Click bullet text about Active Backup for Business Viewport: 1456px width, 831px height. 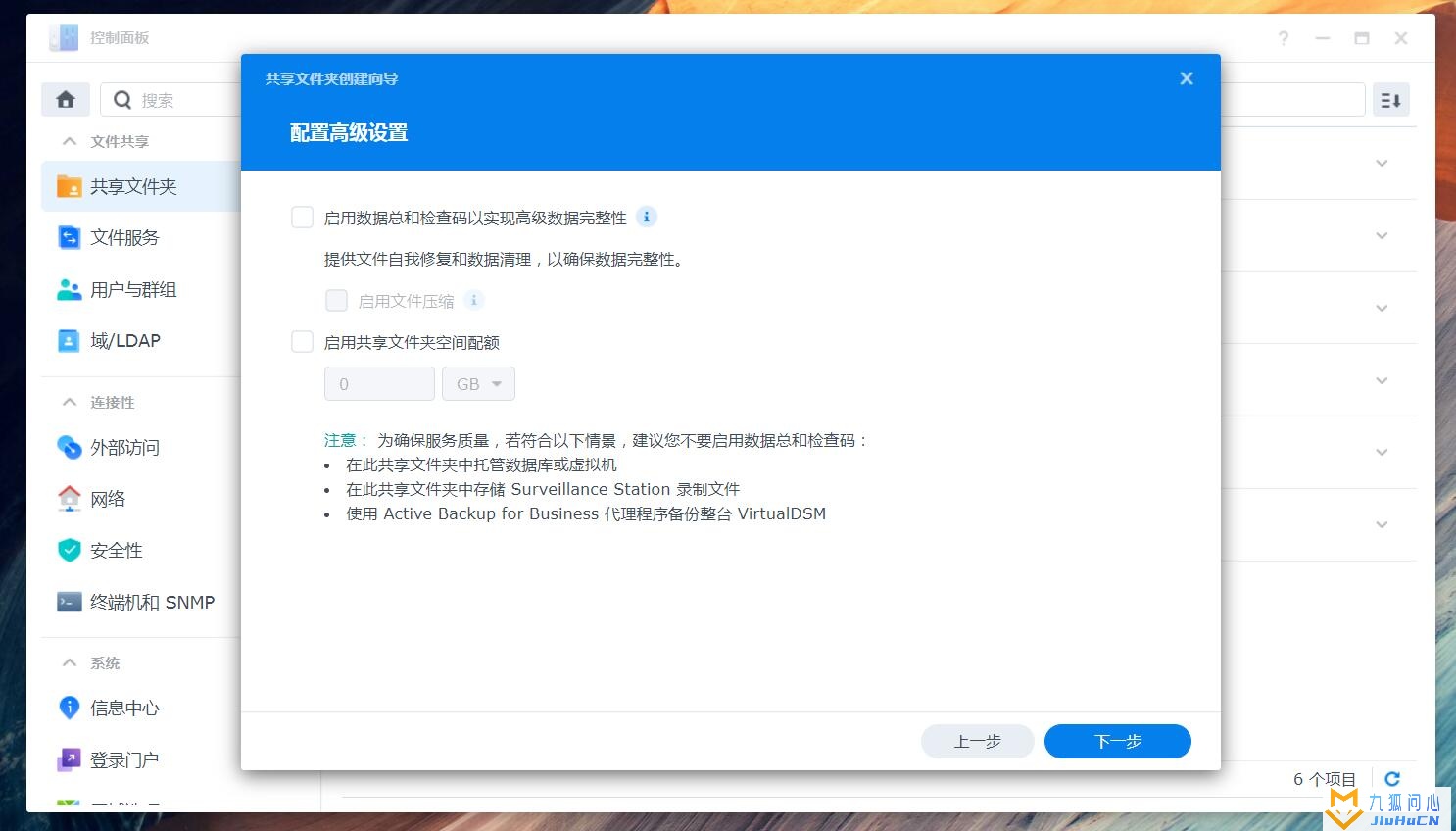click(x=586, y=513)
